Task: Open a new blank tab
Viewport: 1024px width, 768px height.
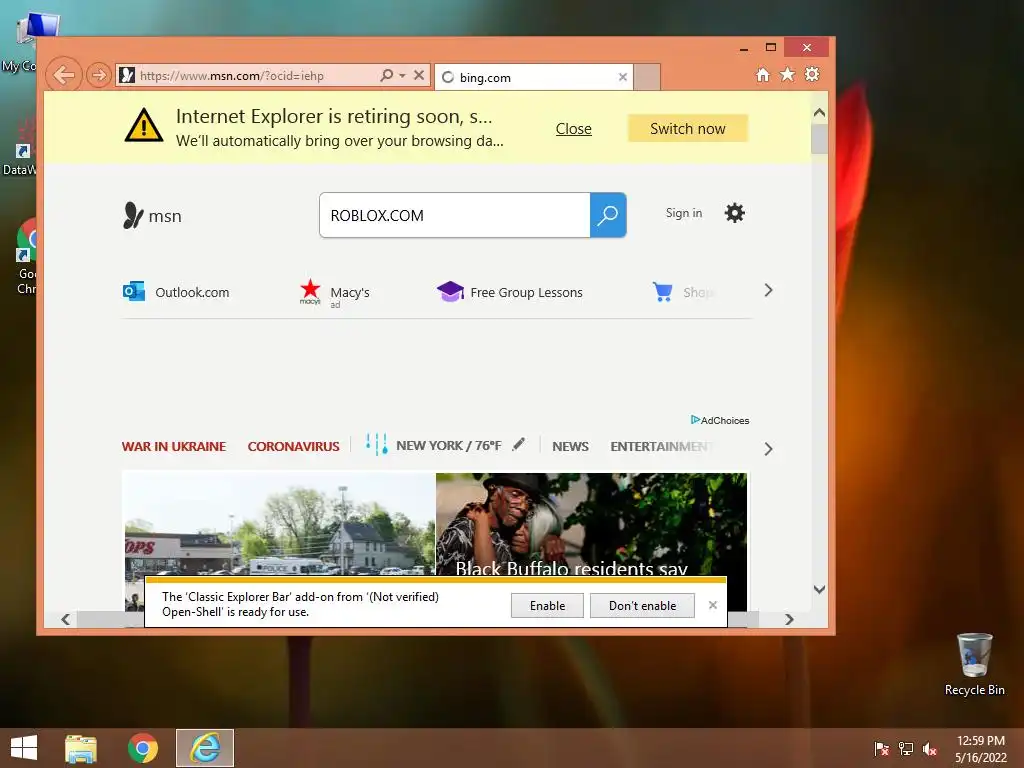Action: coord(647,77)
